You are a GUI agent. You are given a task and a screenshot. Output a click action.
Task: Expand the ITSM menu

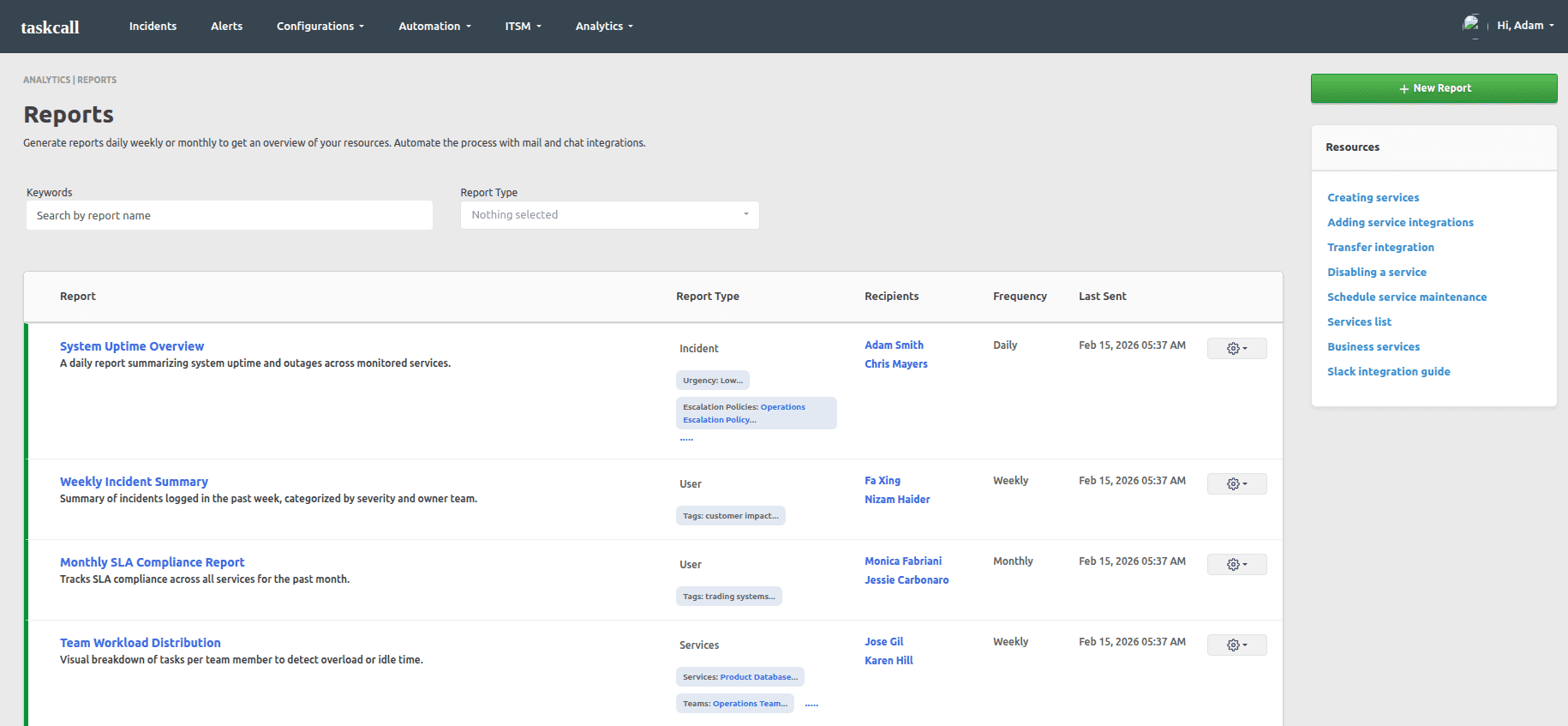coord(523,26)
